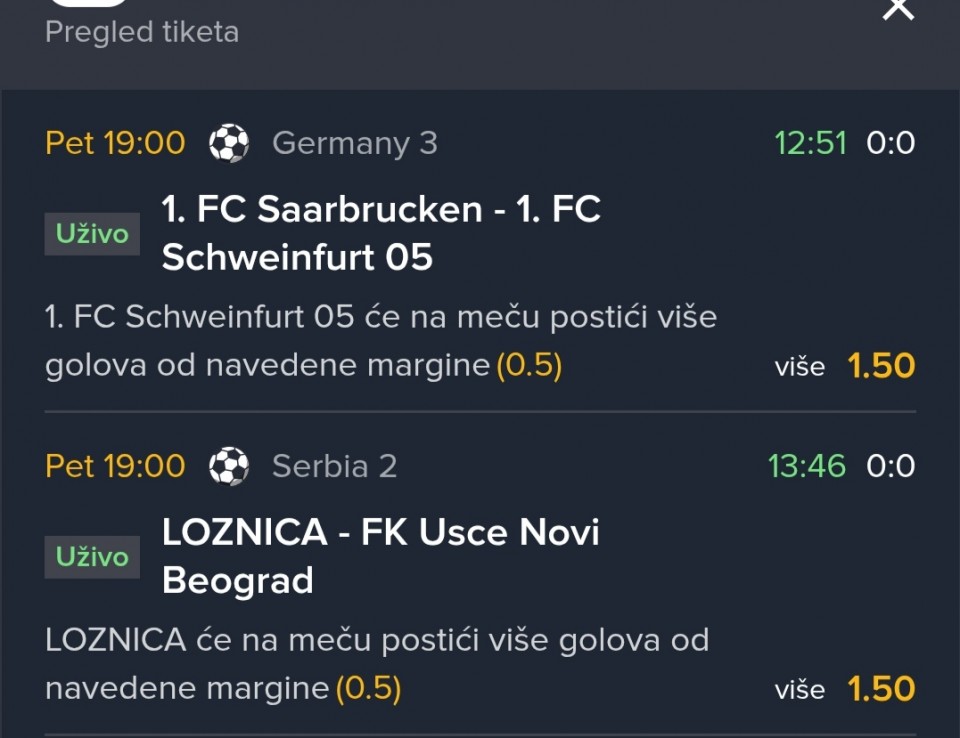Click the 1.50 odds for the Schweinfurt bet
The image size is (960, 738).
[881, 366]
